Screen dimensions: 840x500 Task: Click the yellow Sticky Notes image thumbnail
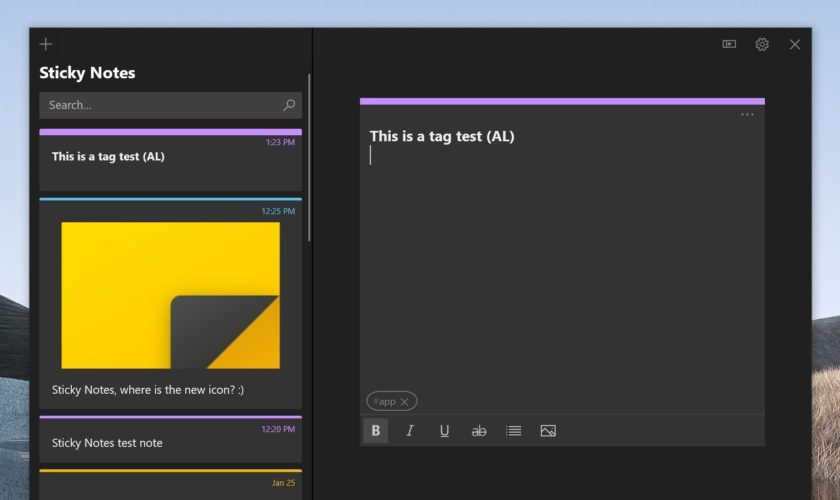coord(170,295)
